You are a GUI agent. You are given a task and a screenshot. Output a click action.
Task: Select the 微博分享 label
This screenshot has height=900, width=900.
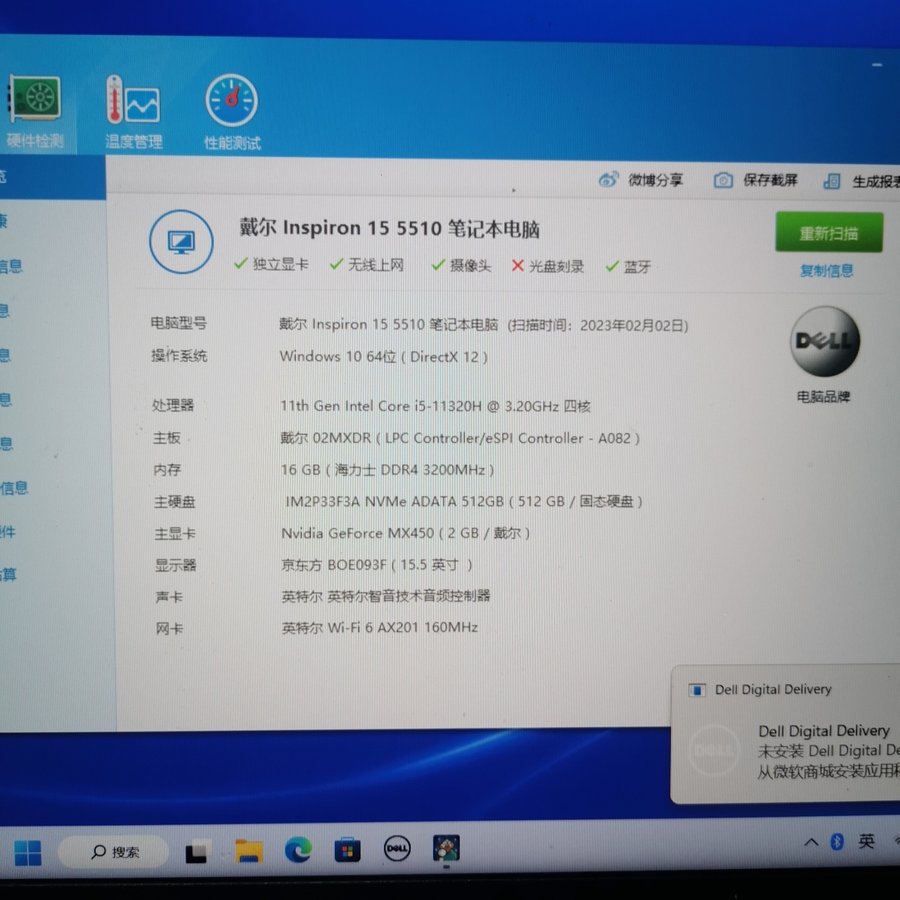point(655,180)
